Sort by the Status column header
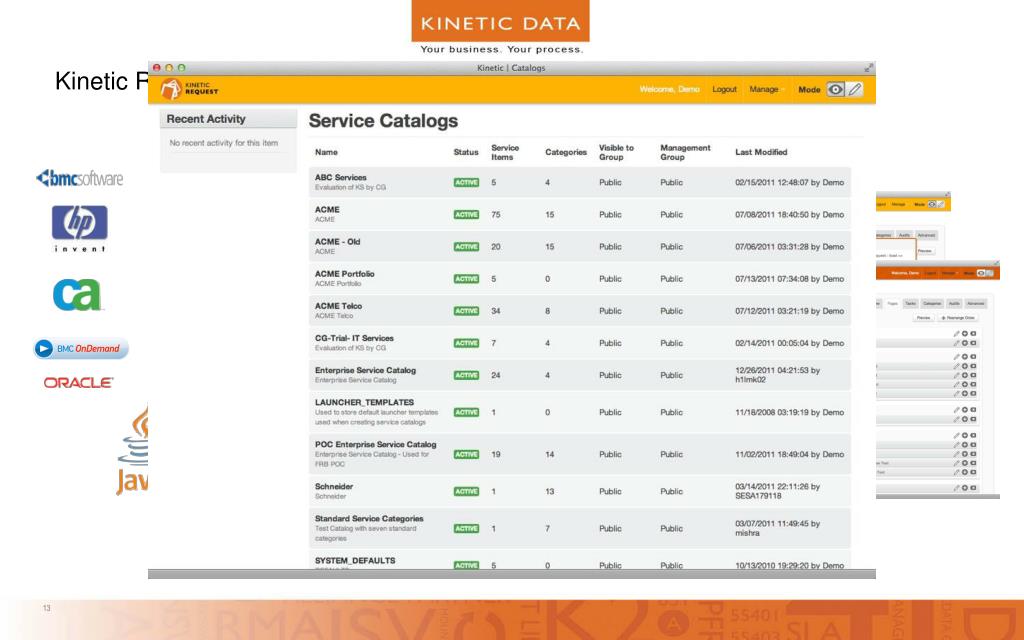The width and height of the screenshot is (1024, 640). coord(466,152)
